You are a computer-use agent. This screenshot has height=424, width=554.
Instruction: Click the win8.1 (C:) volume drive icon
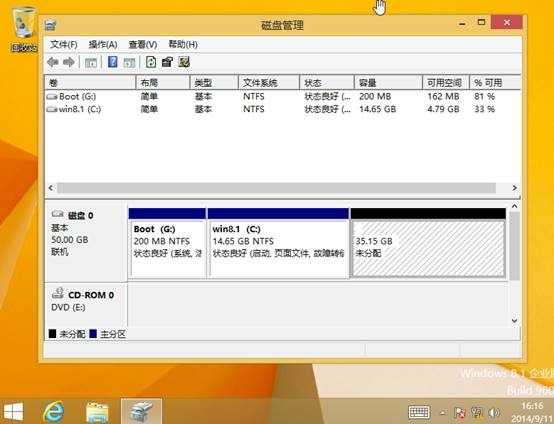(x=52, y=110)
